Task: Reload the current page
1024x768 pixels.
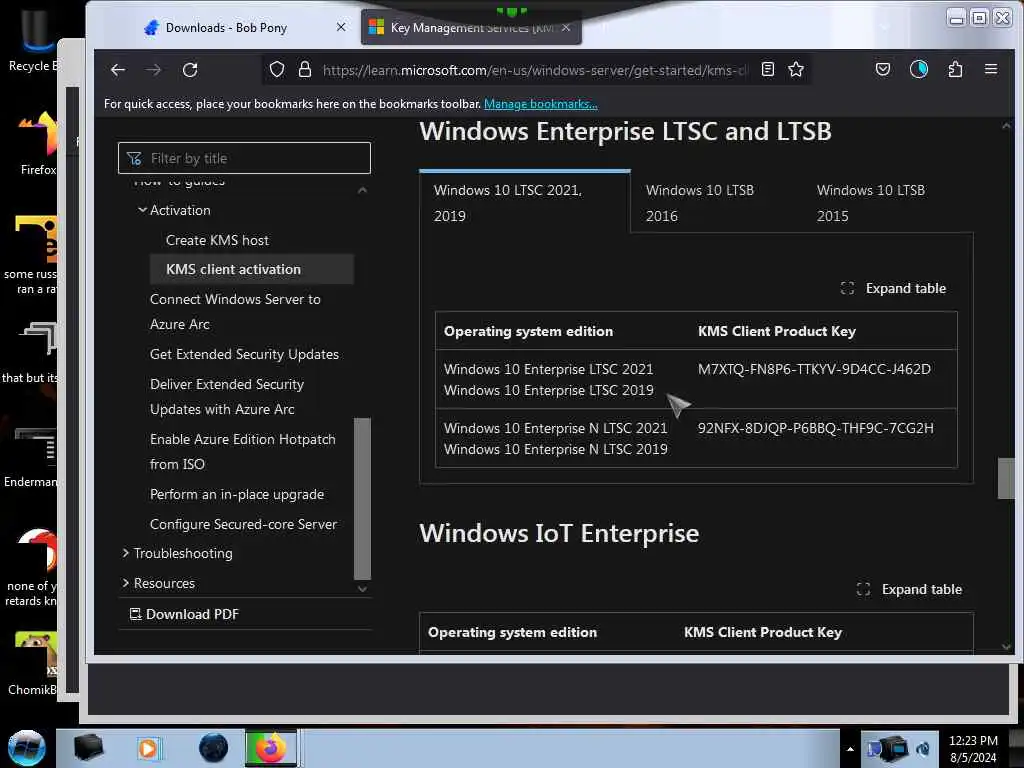Action: (x=190, y=70)
